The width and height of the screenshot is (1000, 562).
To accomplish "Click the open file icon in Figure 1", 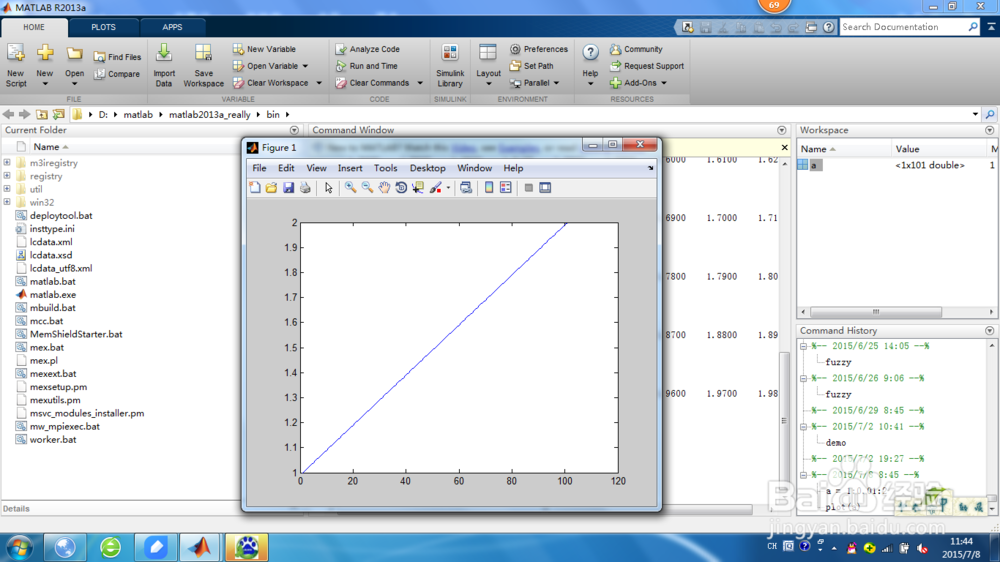I will (272, 188).
